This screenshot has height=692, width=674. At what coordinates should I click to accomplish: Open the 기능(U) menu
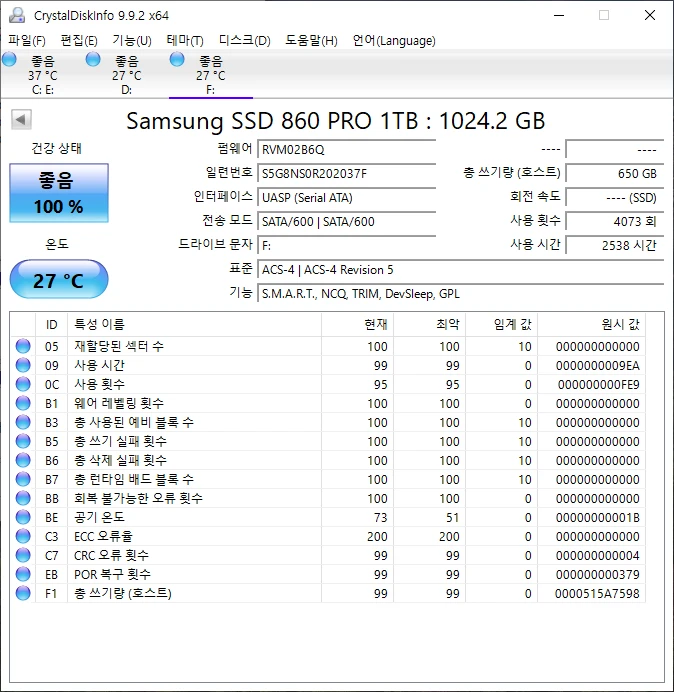(132, 41)
